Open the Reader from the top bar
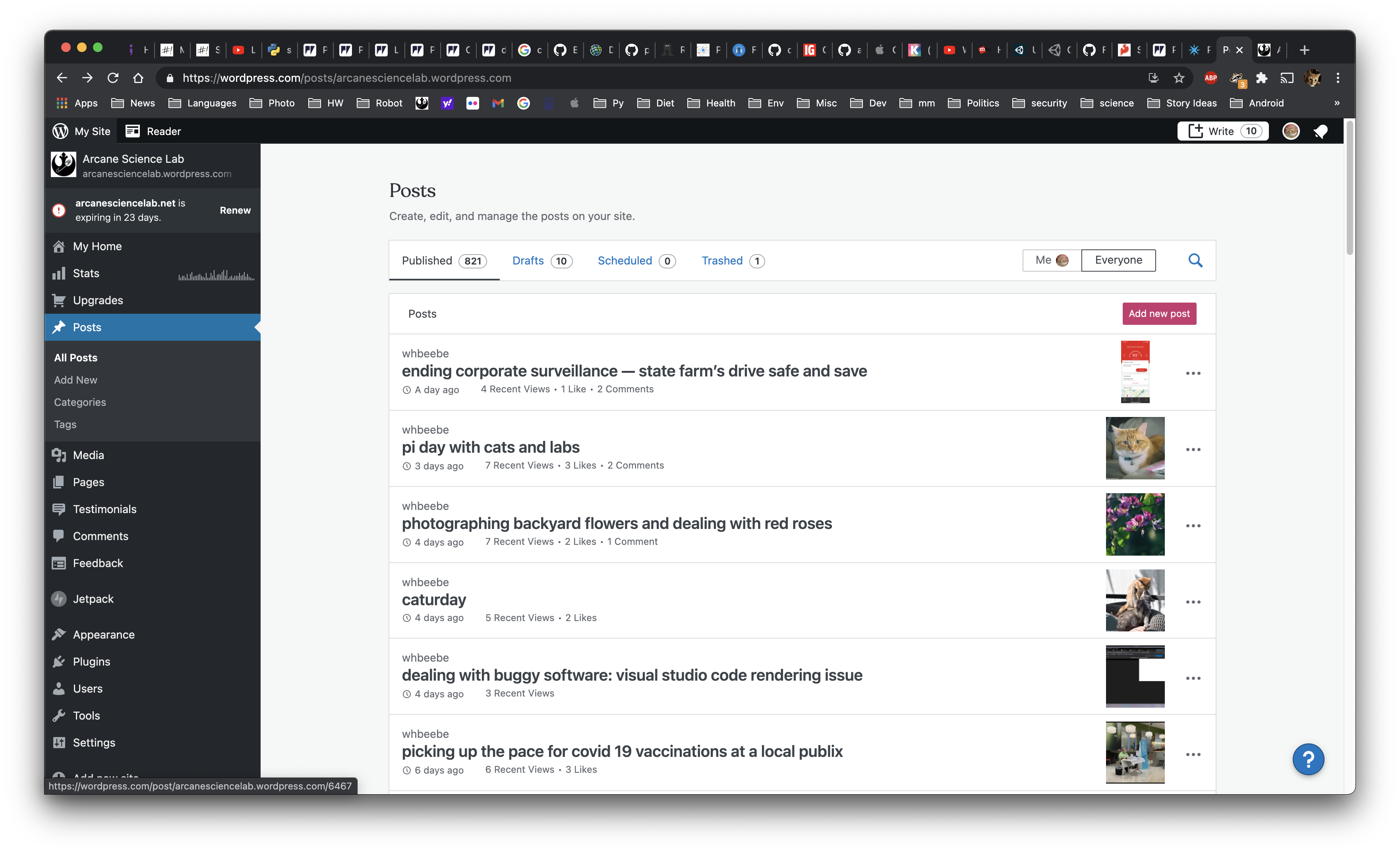The height and width of the screenshot is (853, 1400). pyautogui.click(x=153, y=131)
